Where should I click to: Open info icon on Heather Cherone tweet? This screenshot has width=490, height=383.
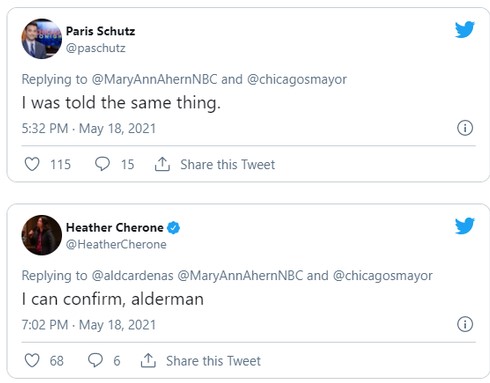465,324
